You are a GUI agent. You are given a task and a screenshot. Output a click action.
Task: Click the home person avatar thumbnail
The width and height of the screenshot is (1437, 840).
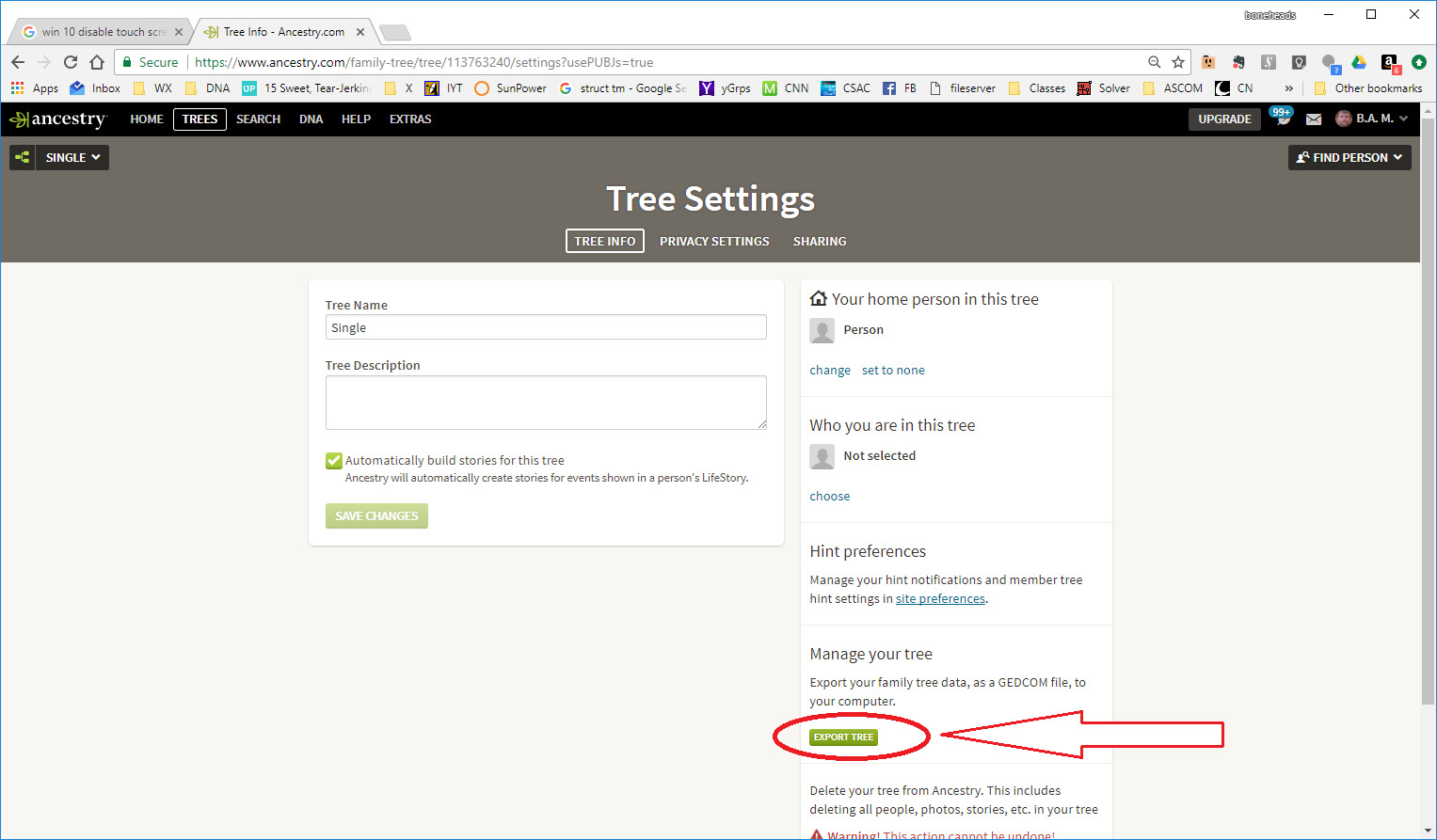[x=822, y=330]
